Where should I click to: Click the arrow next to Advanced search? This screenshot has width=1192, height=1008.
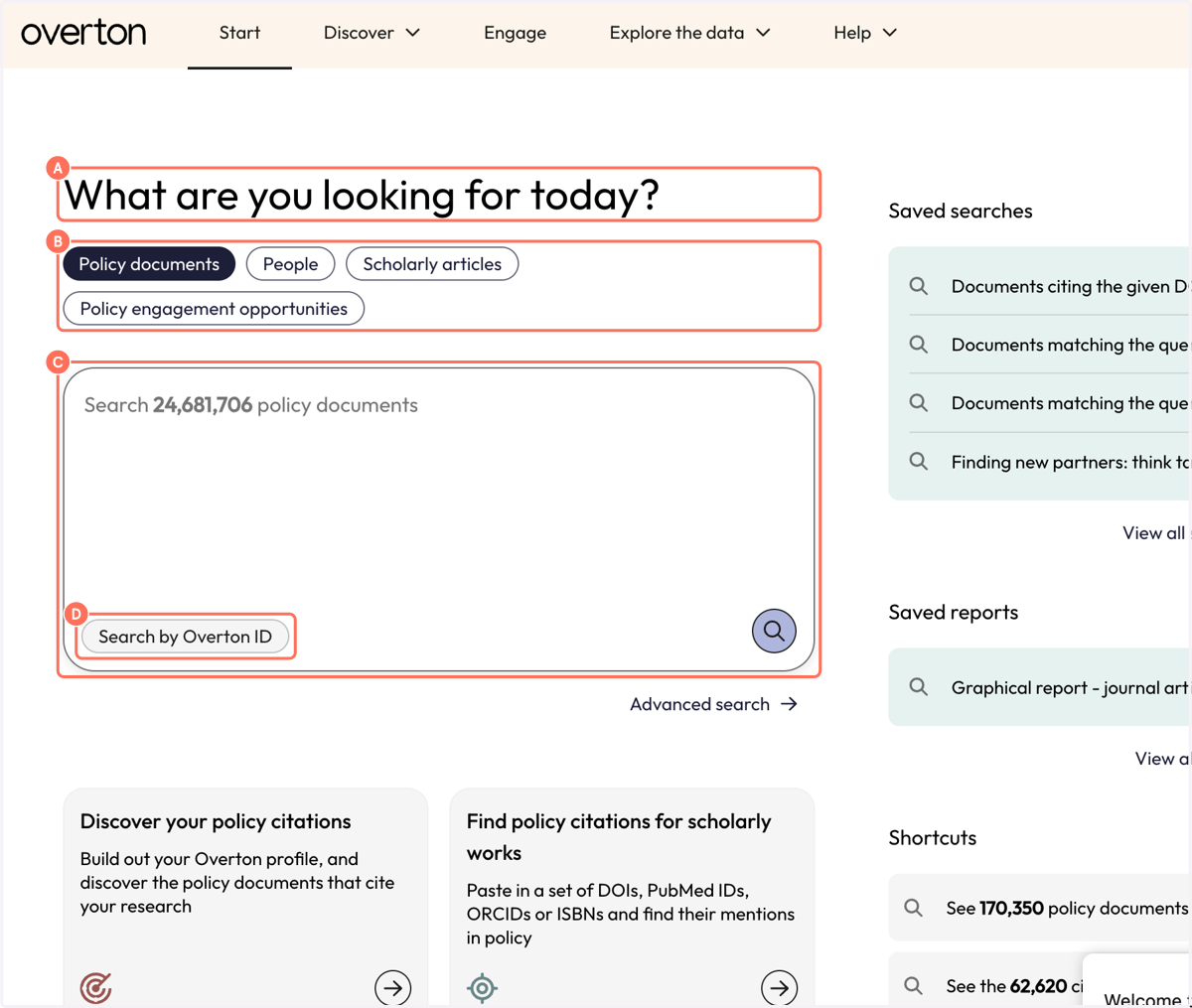point(789,704)
